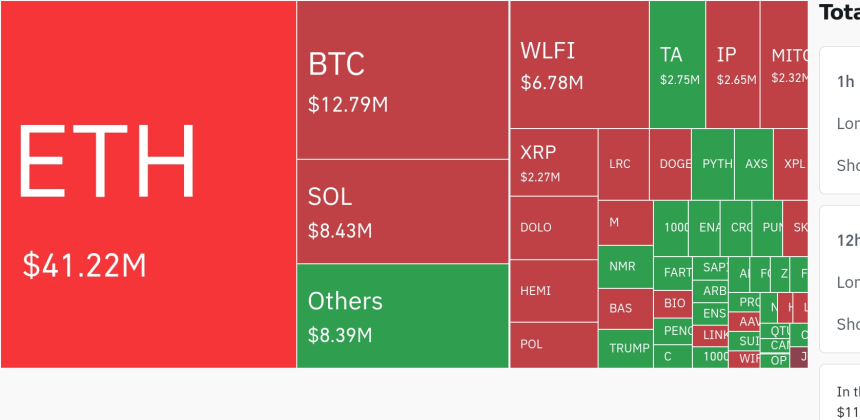Open the IP $2.65M tile

point(732,65)
